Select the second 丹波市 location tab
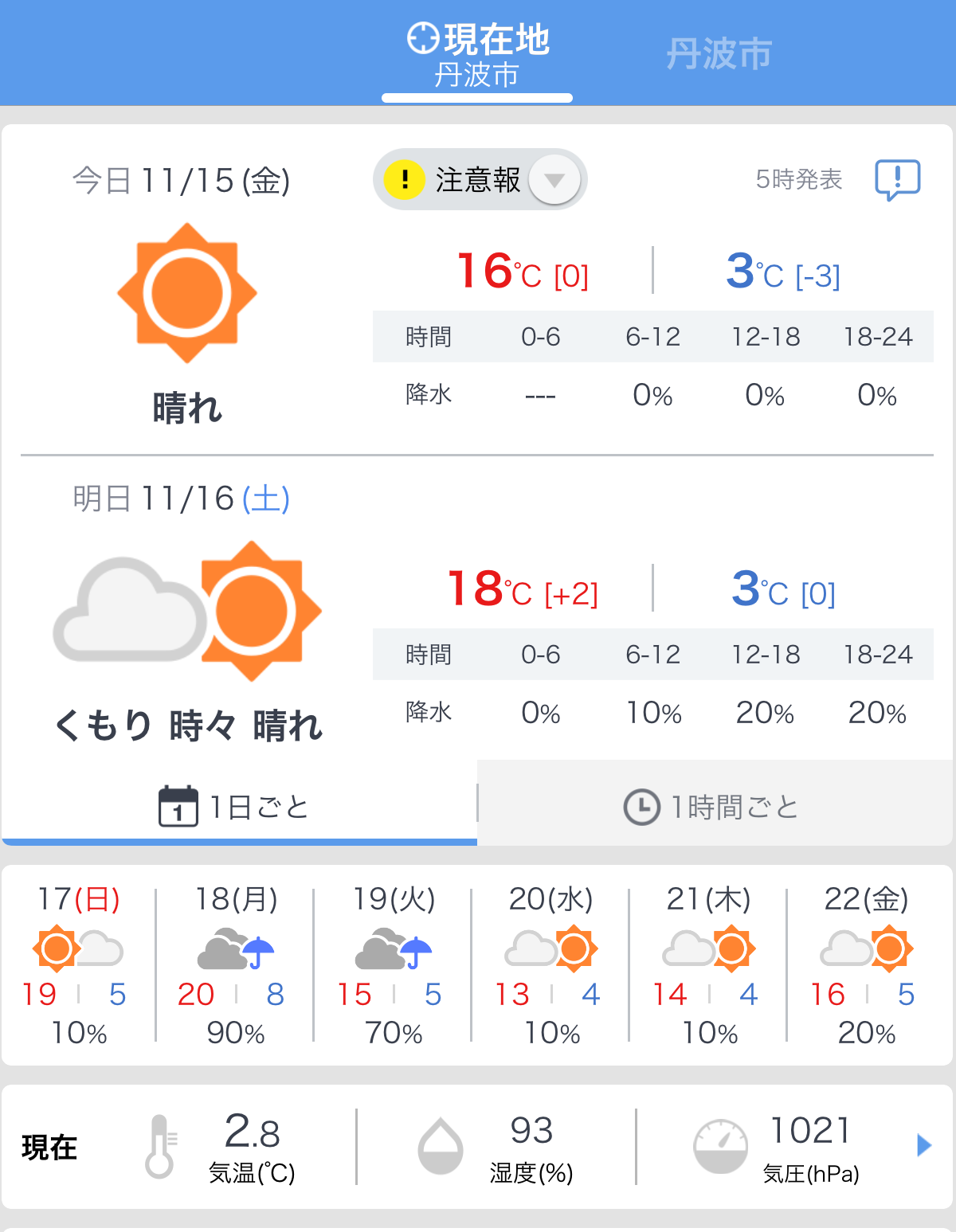 click(719, 54)
